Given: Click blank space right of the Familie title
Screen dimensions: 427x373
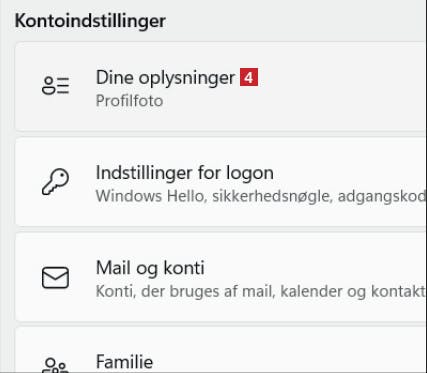Looking at the screenshot, I should tap(288, 362).
